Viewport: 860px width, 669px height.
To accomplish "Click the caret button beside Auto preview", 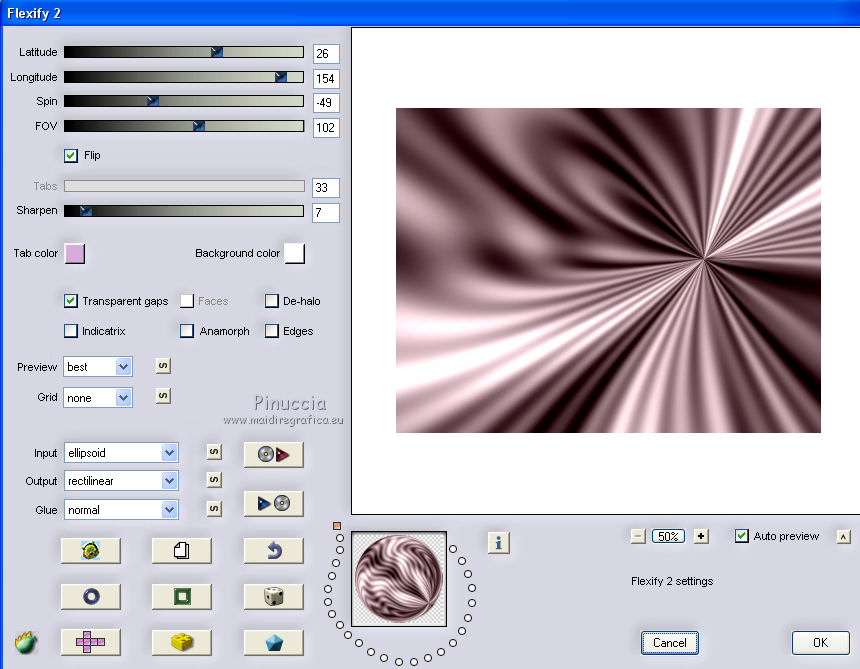I will (844, 537).
